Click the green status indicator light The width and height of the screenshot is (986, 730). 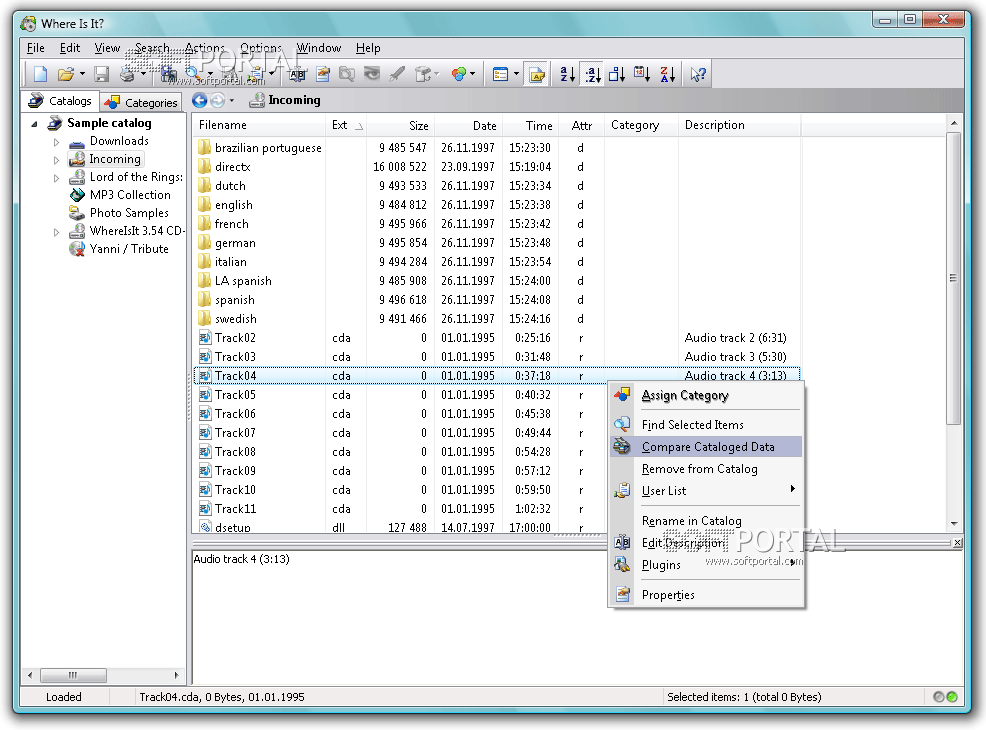point(952,697)
